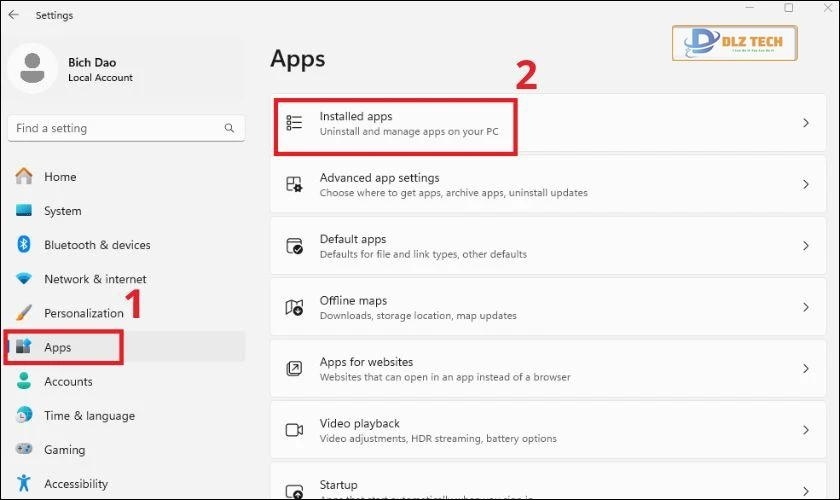Select Home in the sidebar
840x500 pixels.
(60, 177)
